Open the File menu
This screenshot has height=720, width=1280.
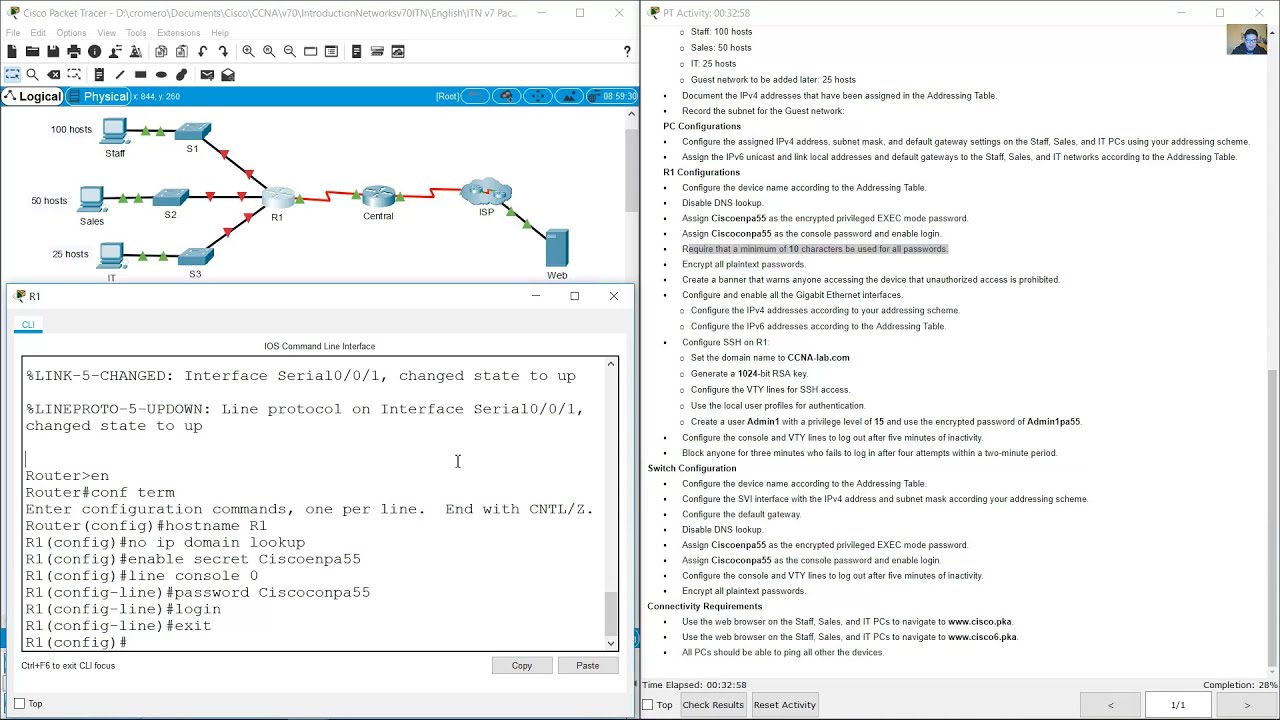pyautogui.click(x=13, y=33)
